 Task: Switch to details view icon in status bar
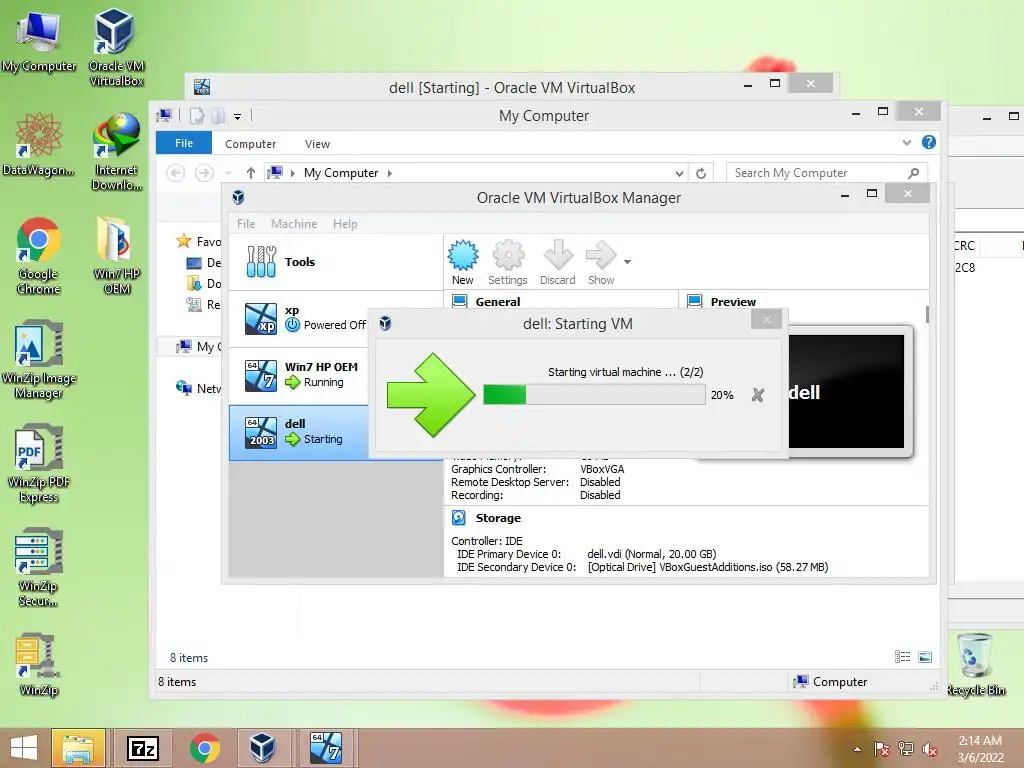pos(903,657)
